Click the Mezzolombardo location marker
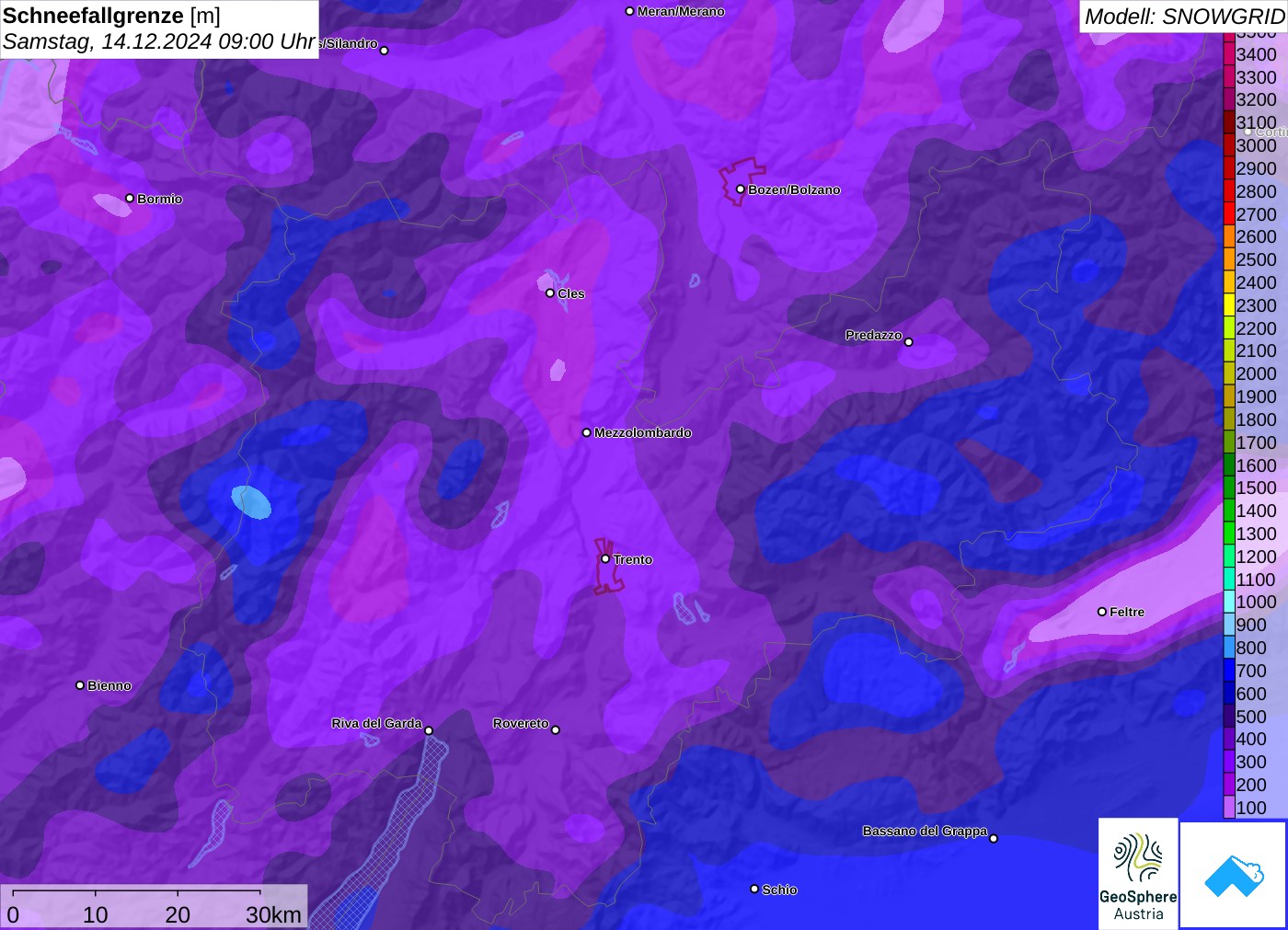 [587, 432]
